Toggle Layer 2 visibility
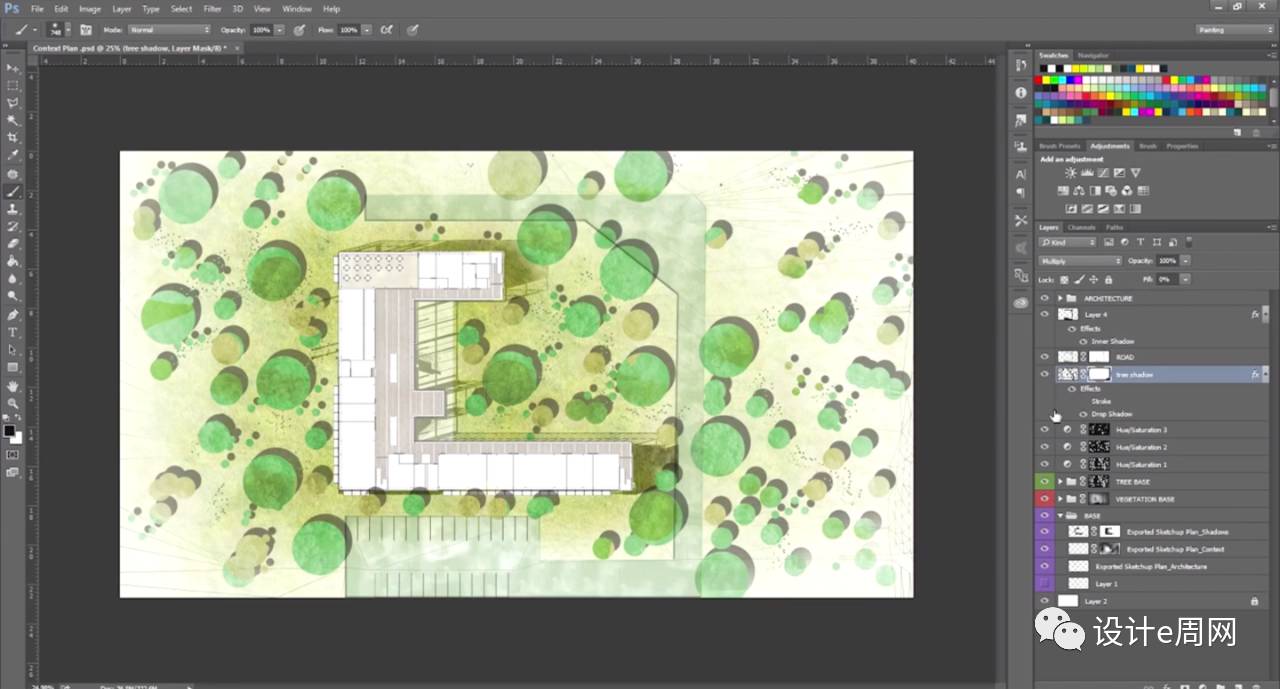Viewport: 1280px width, 689px height. 1045,601
